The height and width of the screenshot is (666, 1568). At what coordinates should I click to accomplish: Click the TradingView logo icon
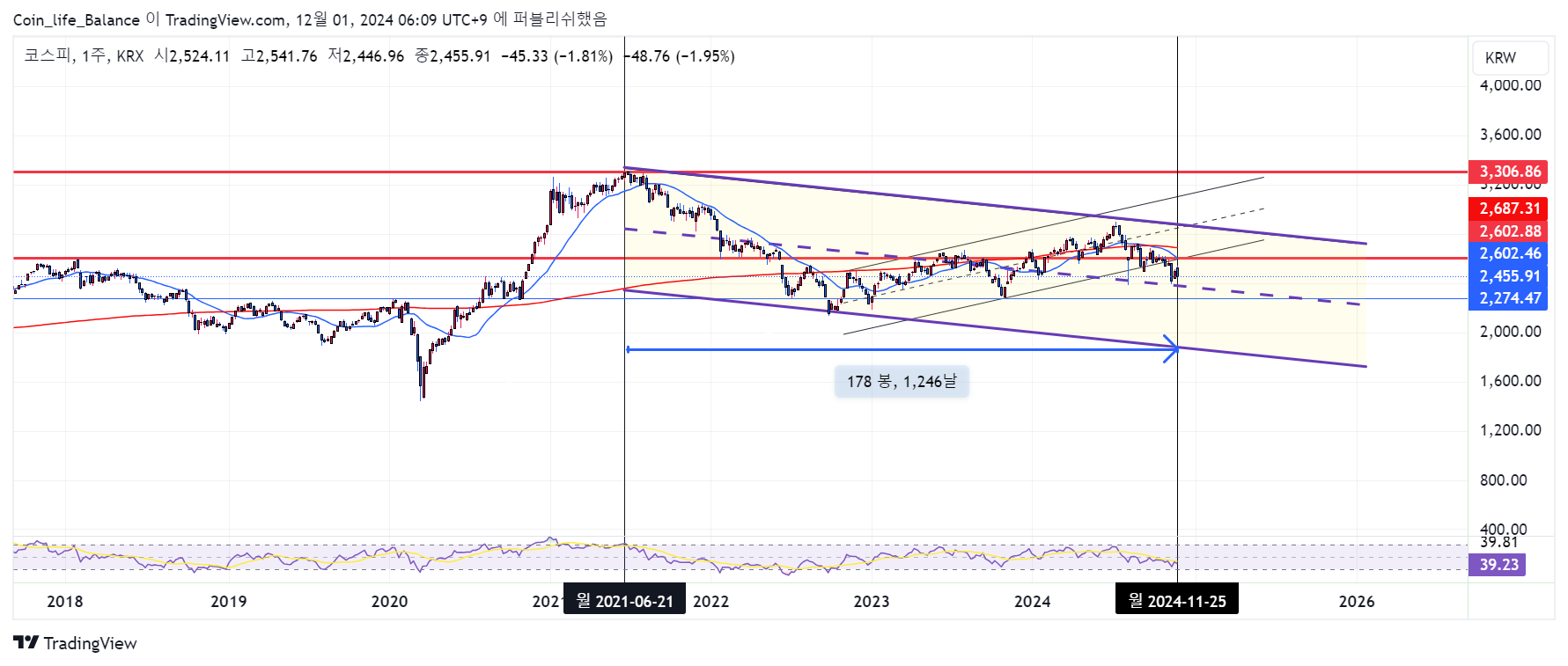(x=26, y=643)
